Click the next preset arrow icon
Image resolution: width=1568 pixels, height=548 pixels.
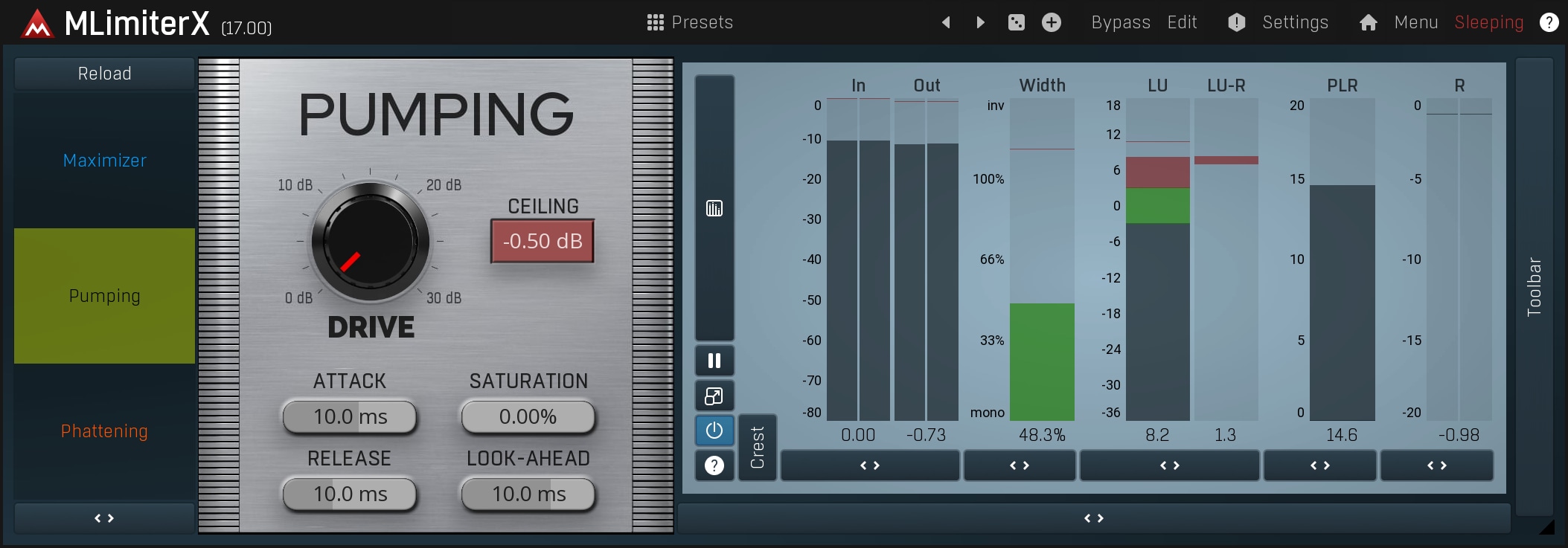pos(980,22)
